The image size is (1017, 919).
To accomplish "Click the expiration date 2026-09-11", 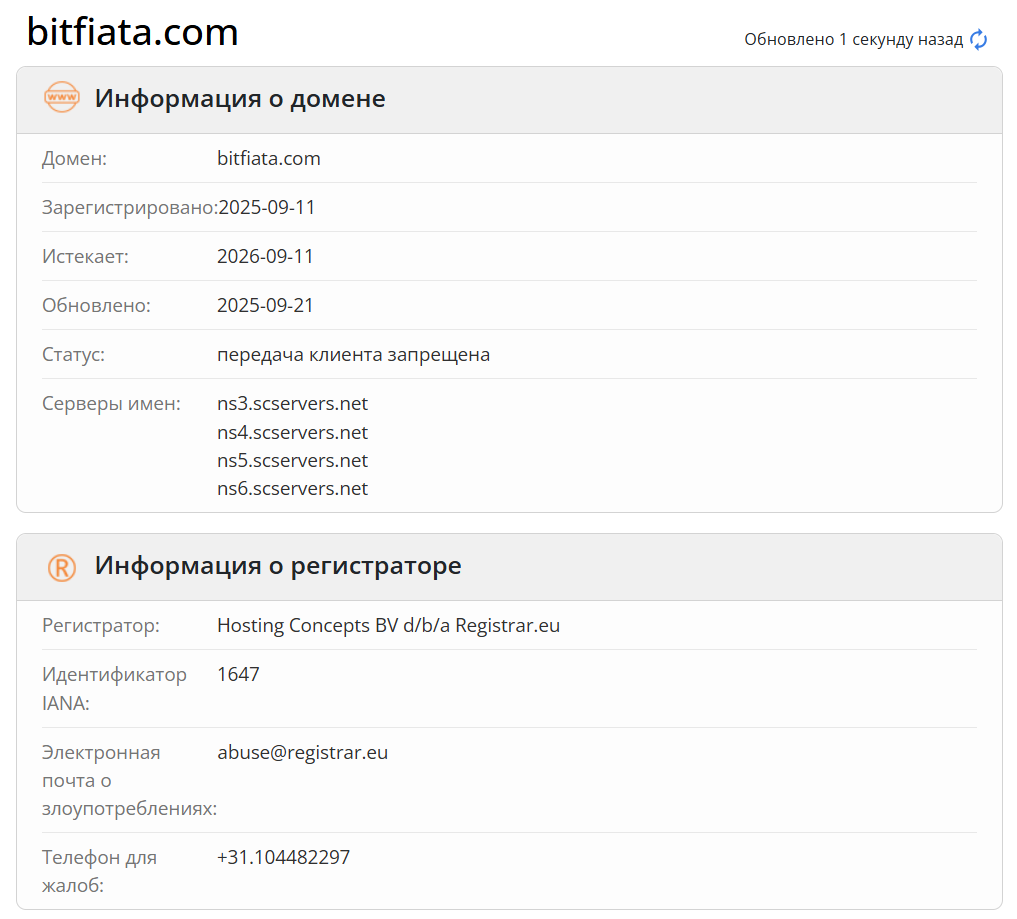I will tap(265, 256).
